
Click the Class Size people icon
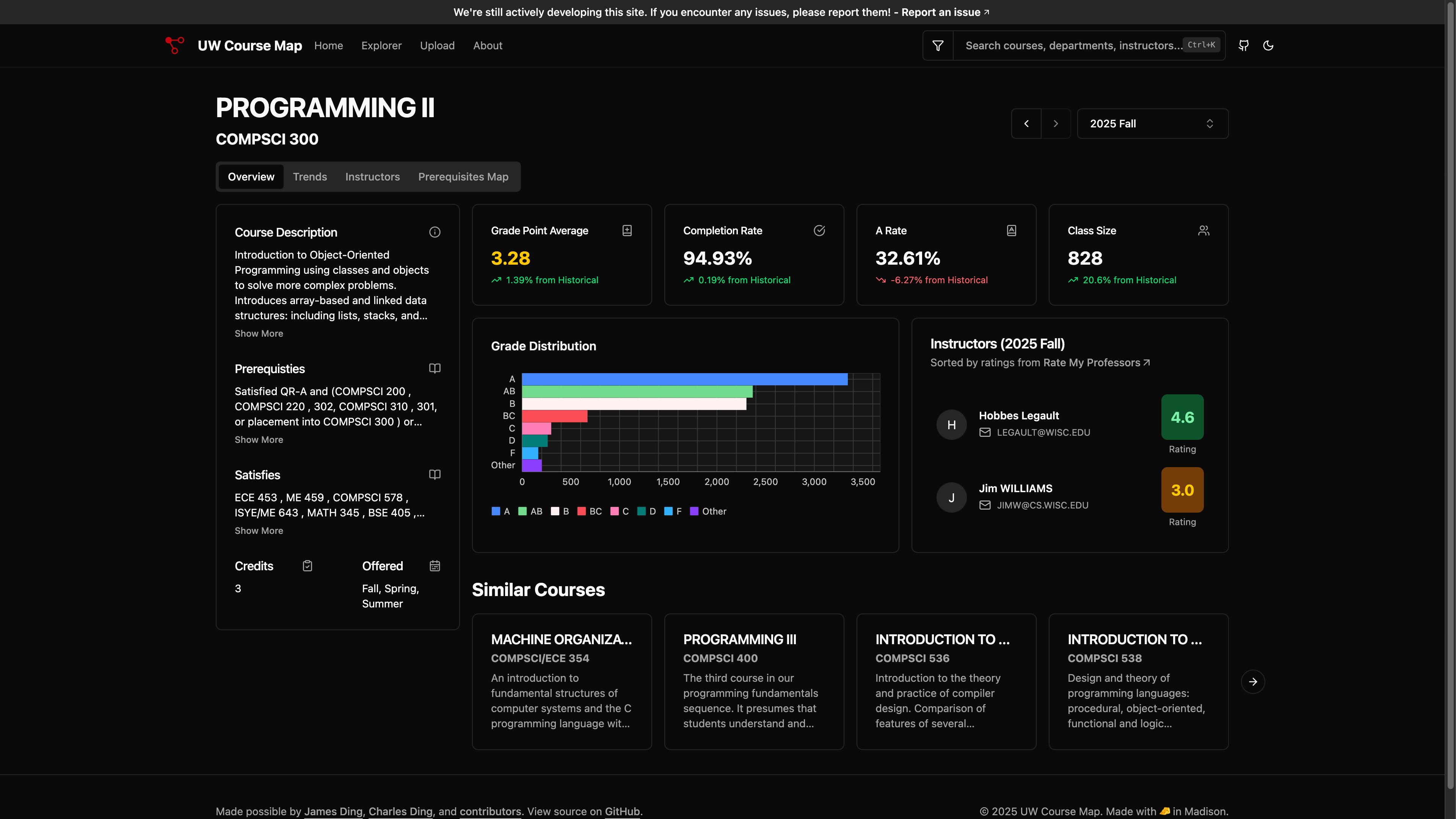click(x=1203, y=231)
